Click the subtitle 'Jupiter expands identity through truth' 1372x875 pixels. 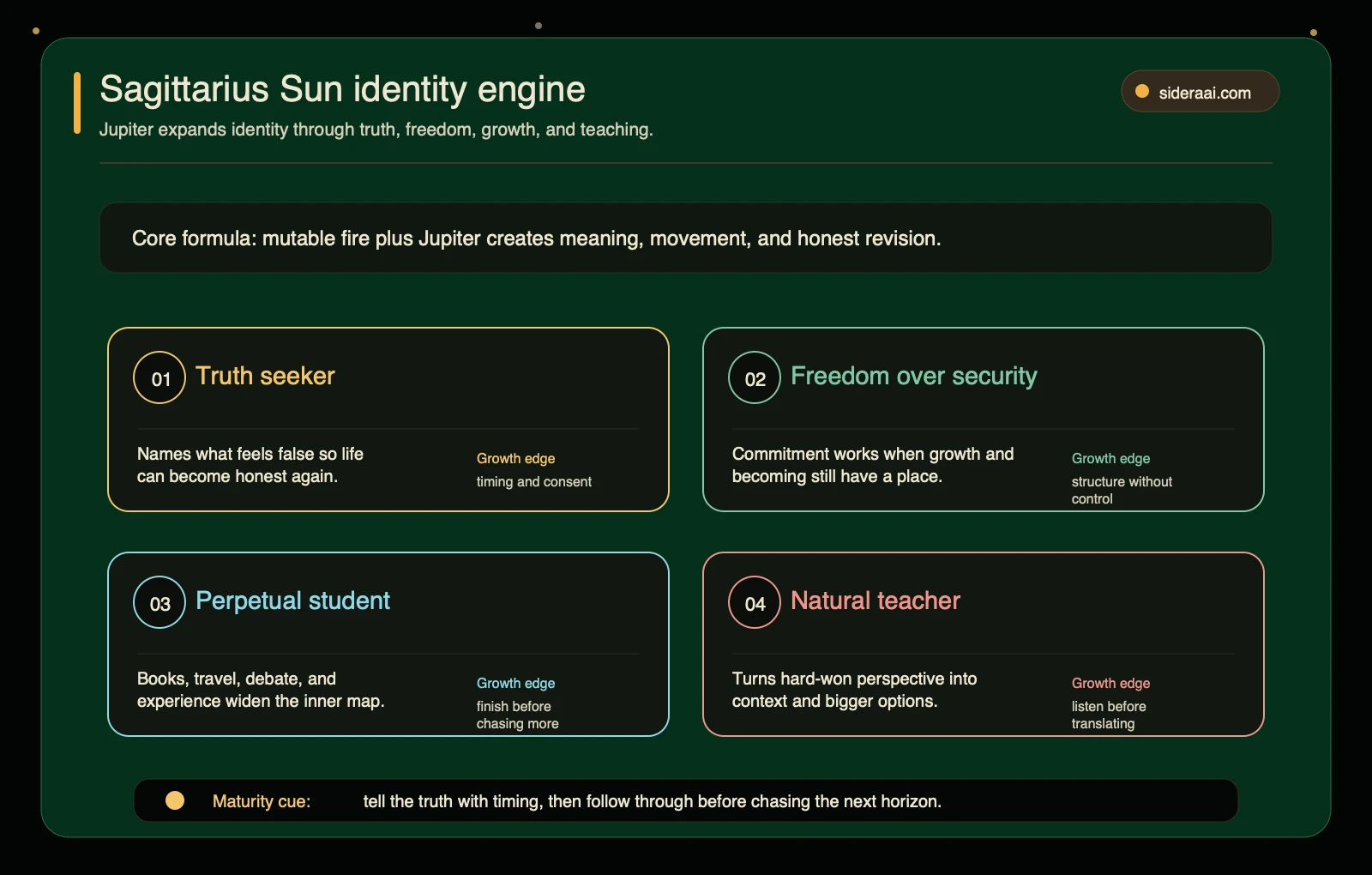coord(376,130)
